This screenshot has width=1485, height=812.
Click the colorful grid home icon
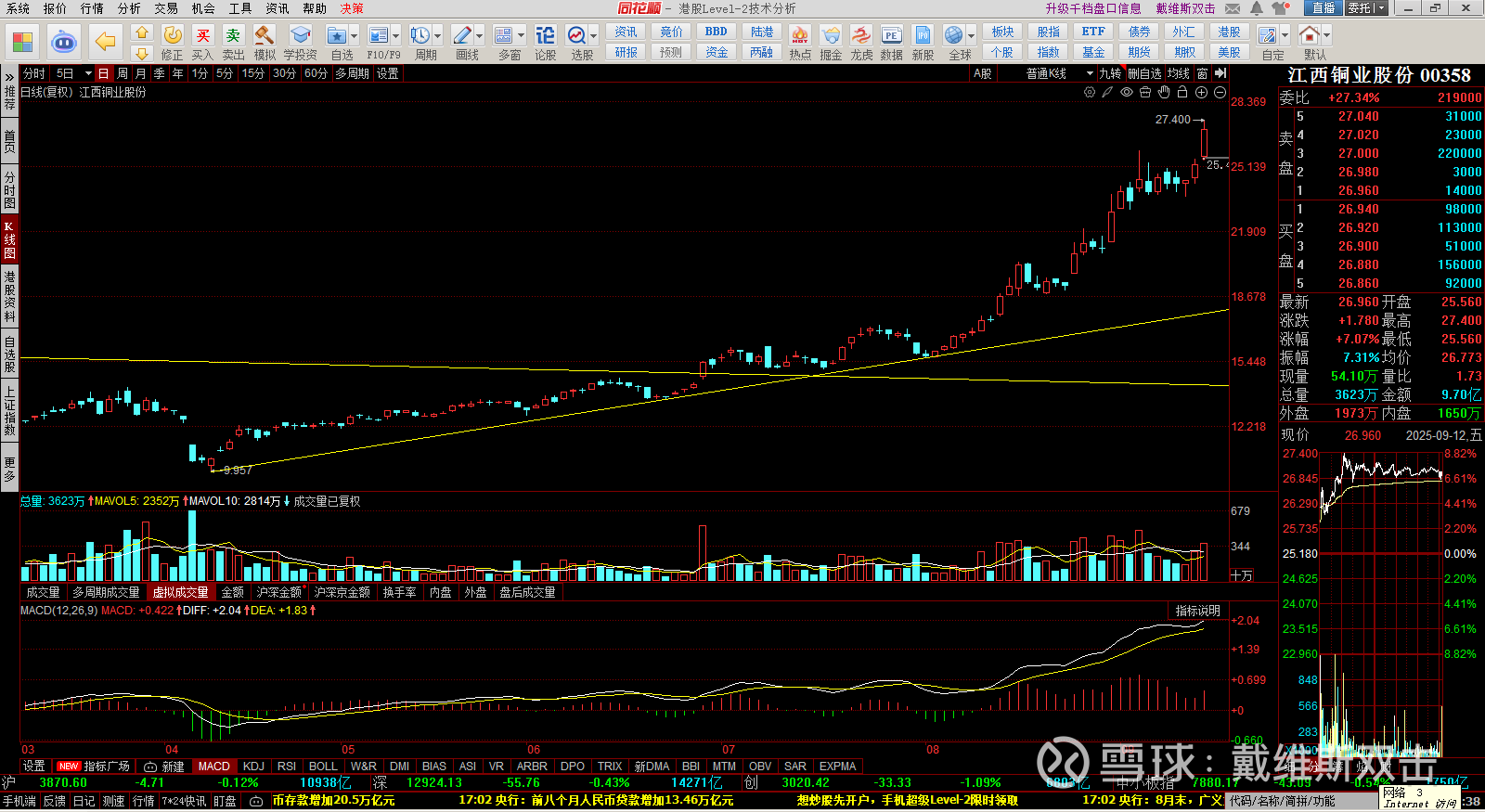(22, 42)
